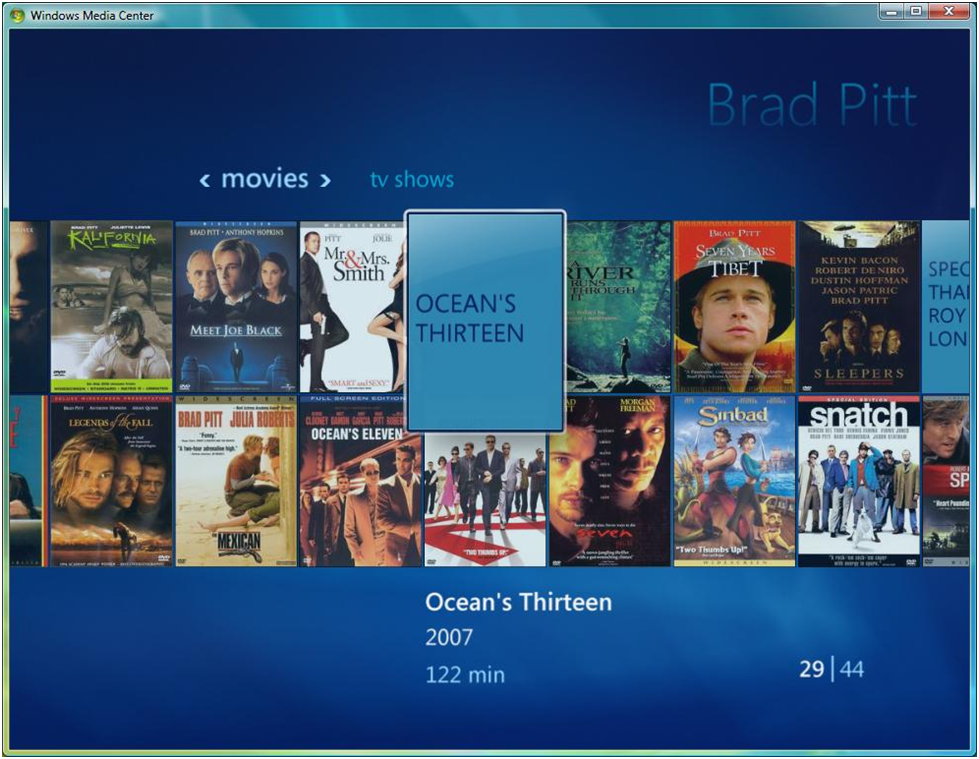Image resolution: width=979 pixels, height=759 pixels.
Task: Open the Ocean's Twelve red carpet cover
Action: click(485, 499)
